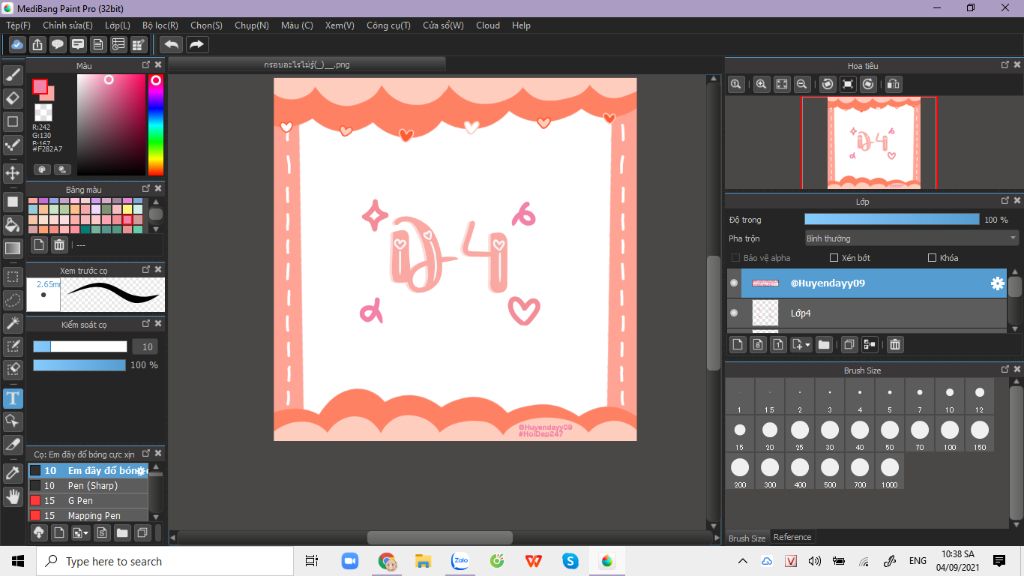Viewport: 1024px width, 576px height.
Task: Click the taskbar search box
Action: click(x=165, y=561)
